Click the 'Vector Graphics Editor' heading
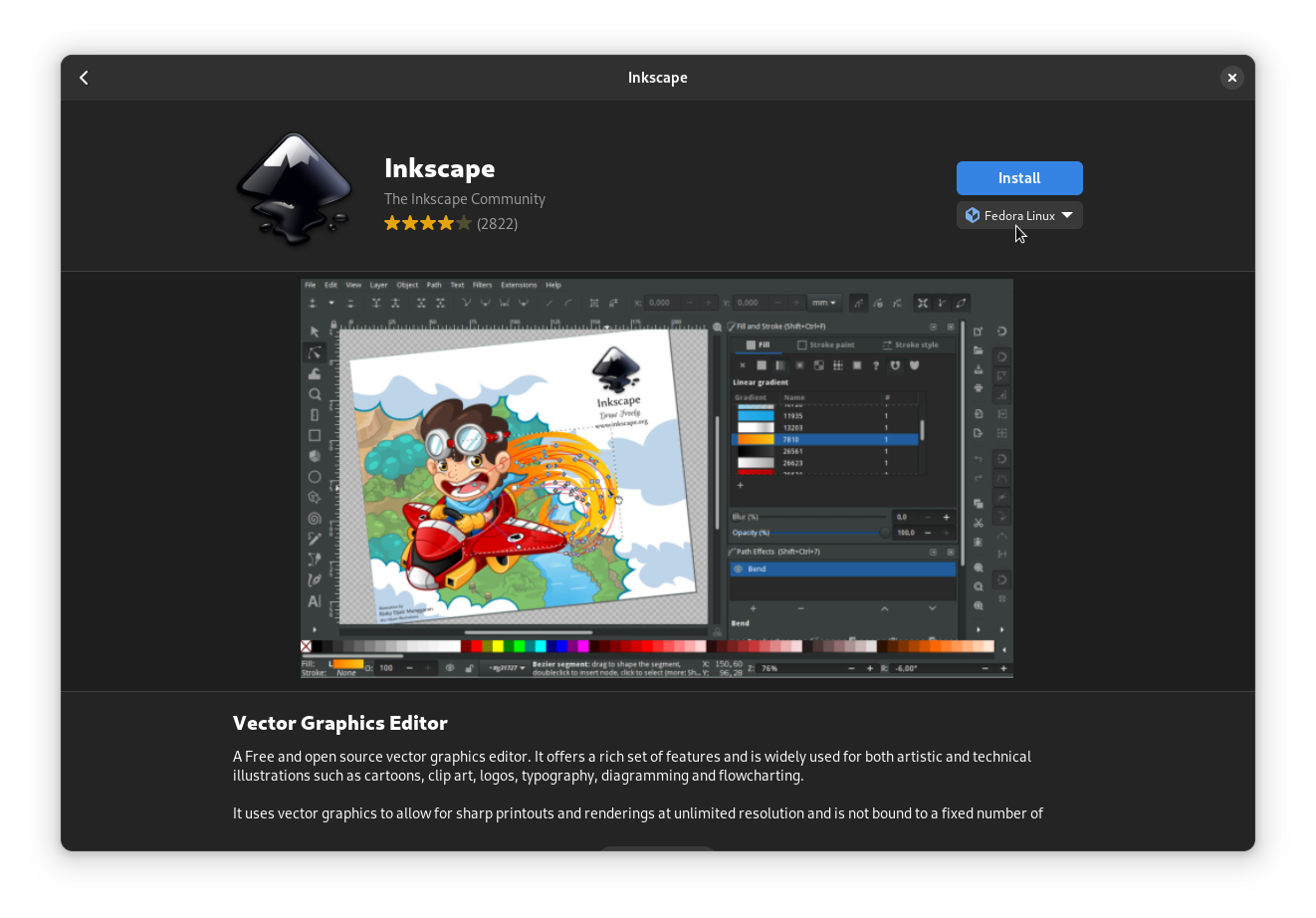This screenshot has height=918, width=1316. [340, 723]
